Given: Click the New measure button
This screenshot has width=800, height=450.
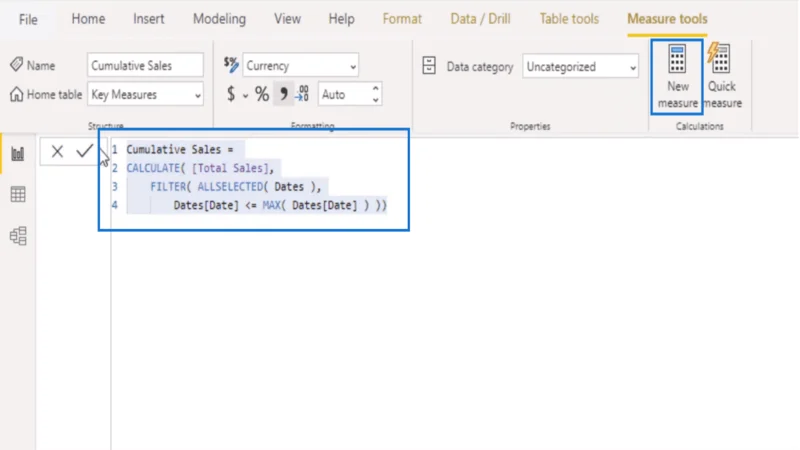Looking at the screenshot, I should coord(677,77).
